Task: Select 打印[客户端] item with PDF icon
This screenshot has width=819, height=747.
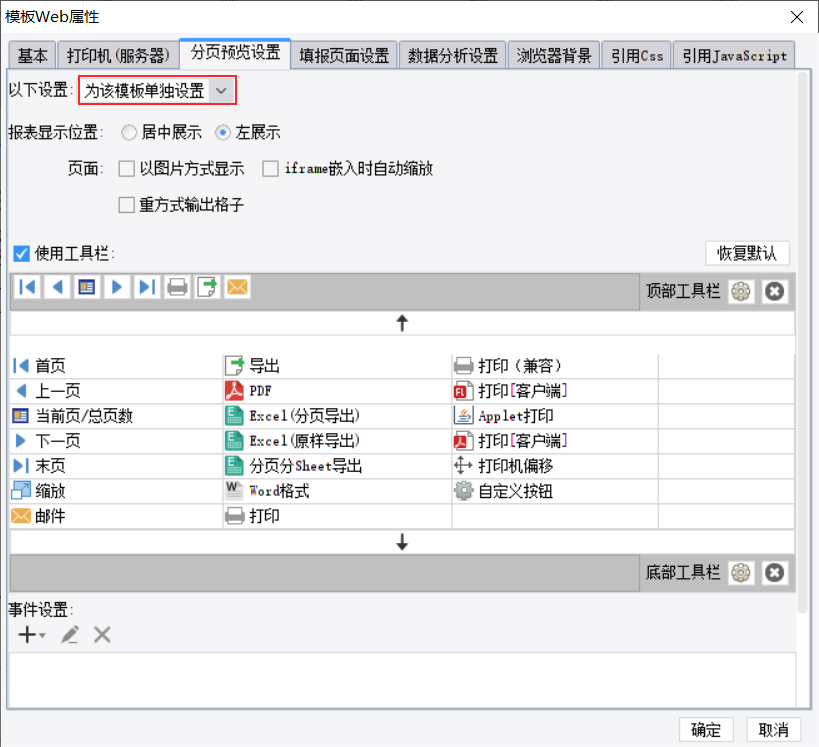Action: point(555,441)
